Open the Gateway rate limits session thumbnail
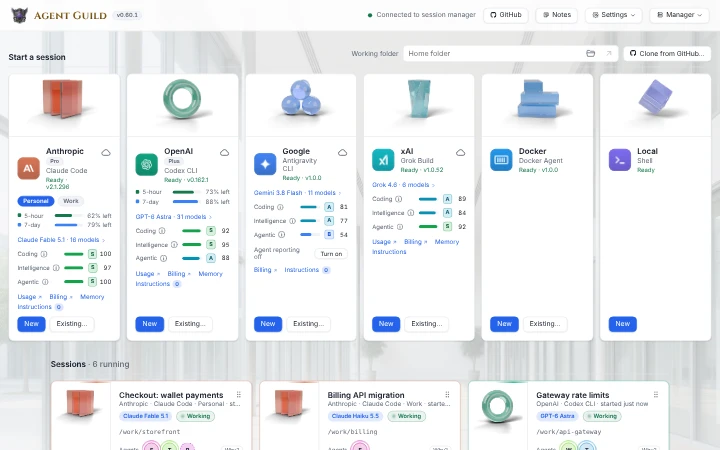 [498, 406]
